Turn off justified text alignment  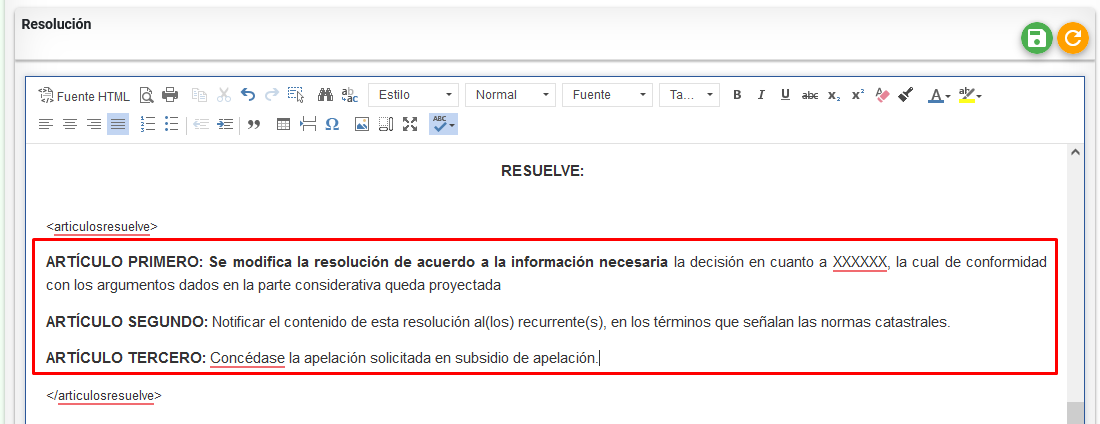[118, 124]
